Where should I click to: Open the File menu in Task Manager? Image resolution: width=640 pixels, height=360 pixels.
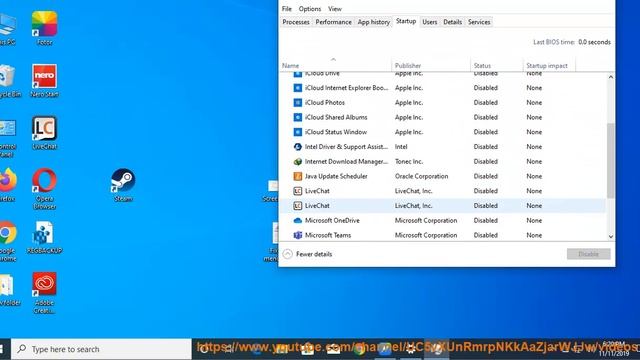click(x=287, y=9)
